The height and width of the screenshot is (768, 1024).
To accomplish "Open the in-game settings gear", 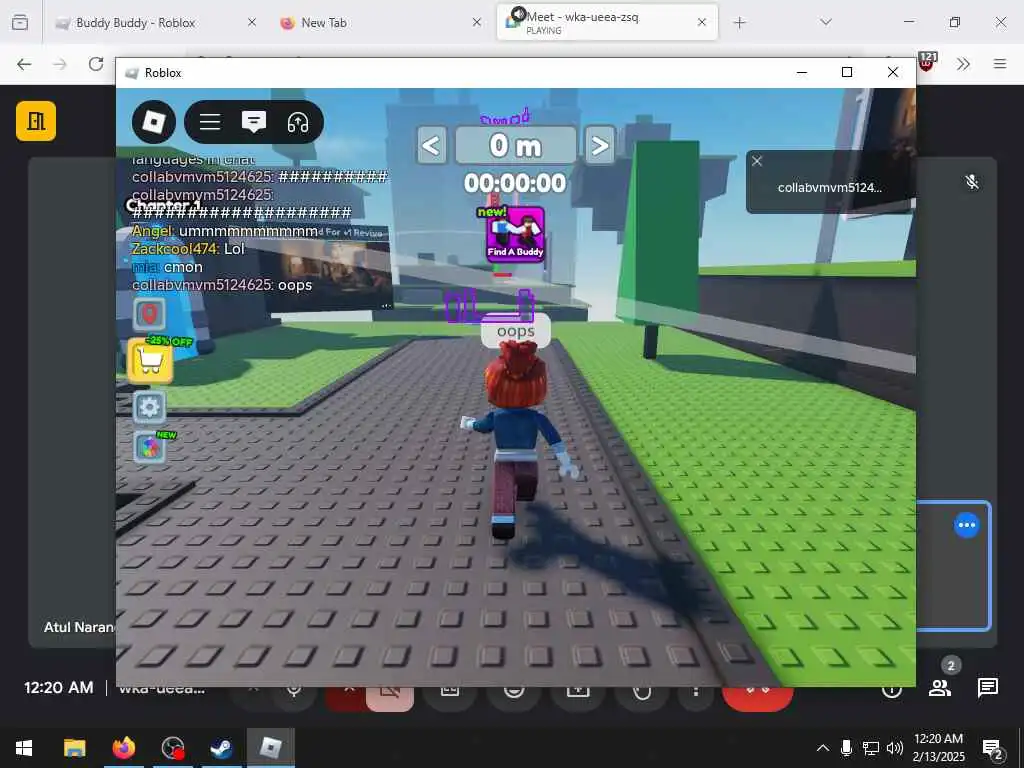I will coord(150,408).
